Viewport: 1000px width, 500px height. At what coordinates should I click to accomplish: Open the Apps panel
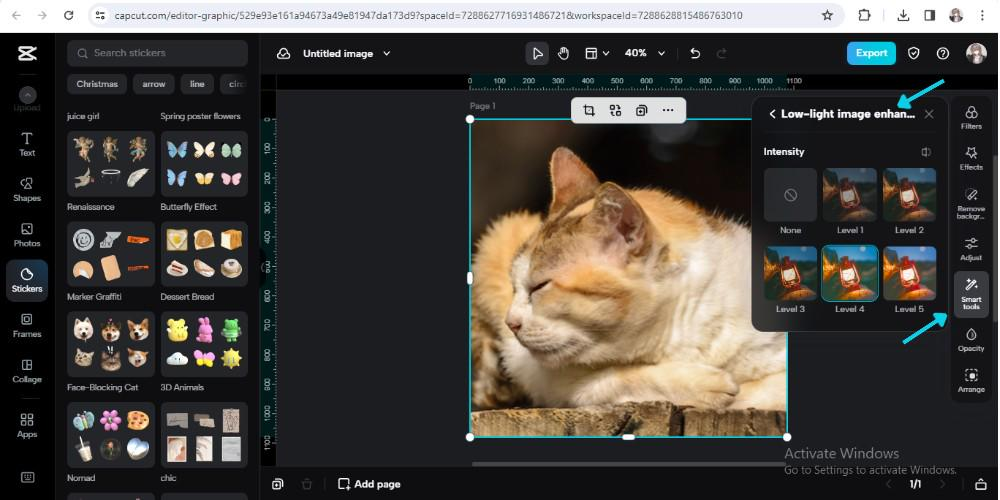point(27,426)
